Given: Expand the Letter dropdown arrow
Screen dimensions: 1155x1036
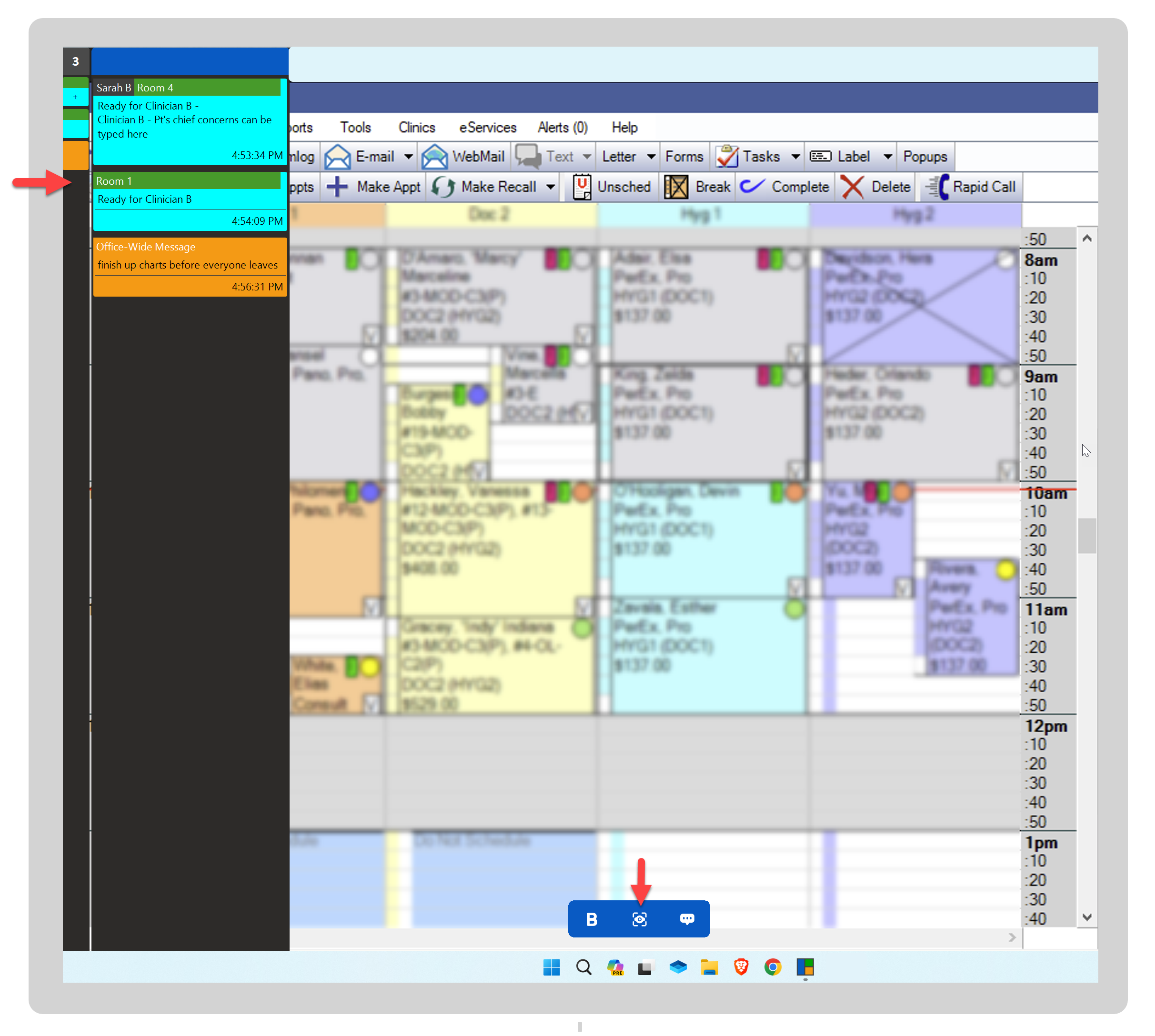Looking at the screenshot, I should pos(652,157).
